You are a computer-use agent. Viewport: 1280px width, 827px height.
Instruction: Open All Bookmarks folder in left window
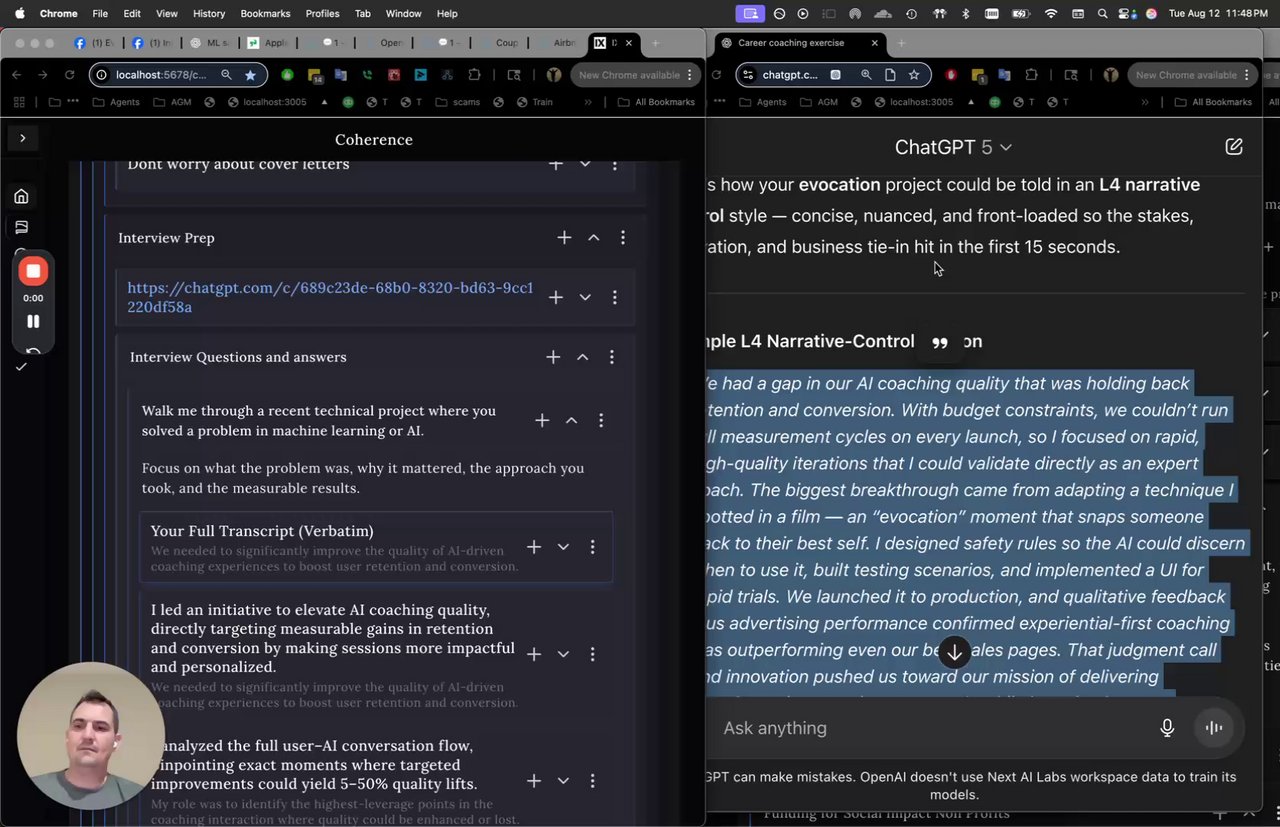656,102
